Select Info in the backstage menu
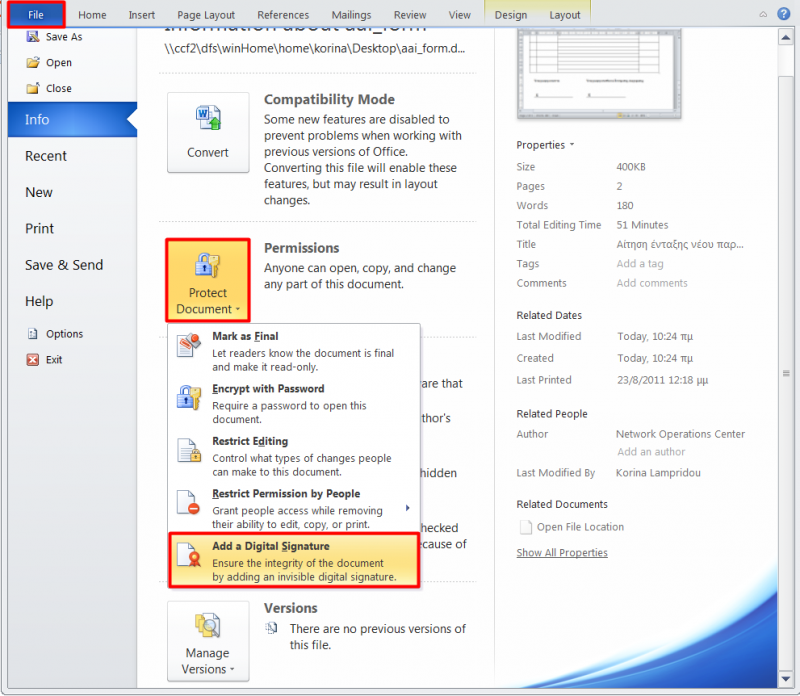Image resolution: width=800 pixels, height=696 pixels. coord(72,119)
